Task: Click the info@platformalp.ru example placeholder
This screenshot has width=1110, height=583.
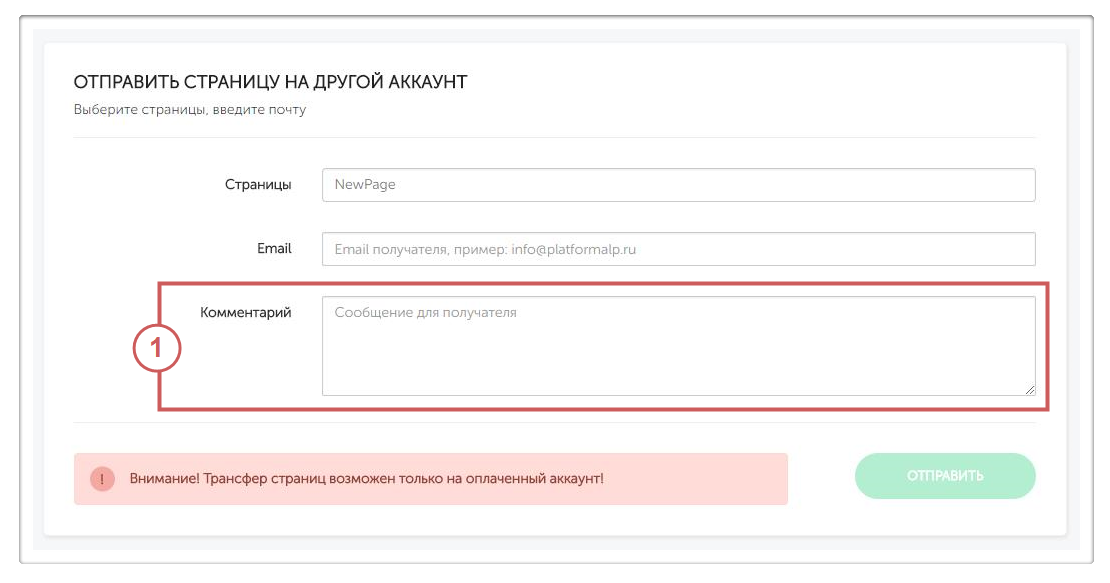Action: click(x=573, y=249)
